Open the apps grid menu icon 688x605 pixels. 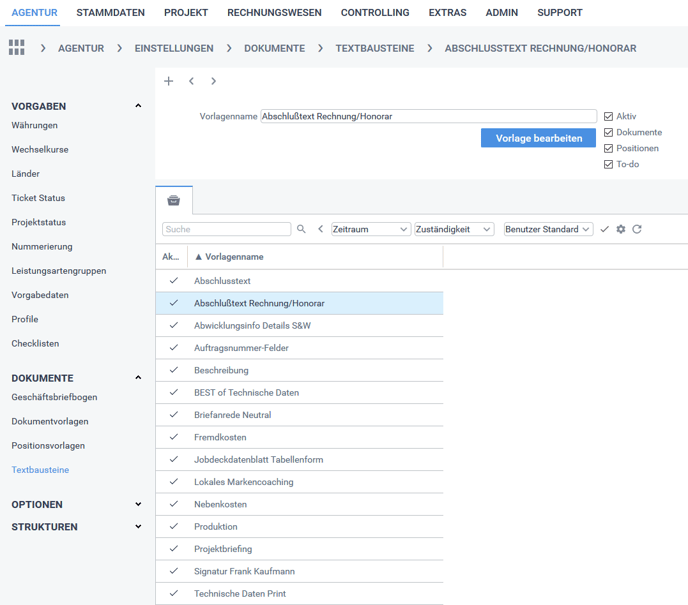[16, 48]
